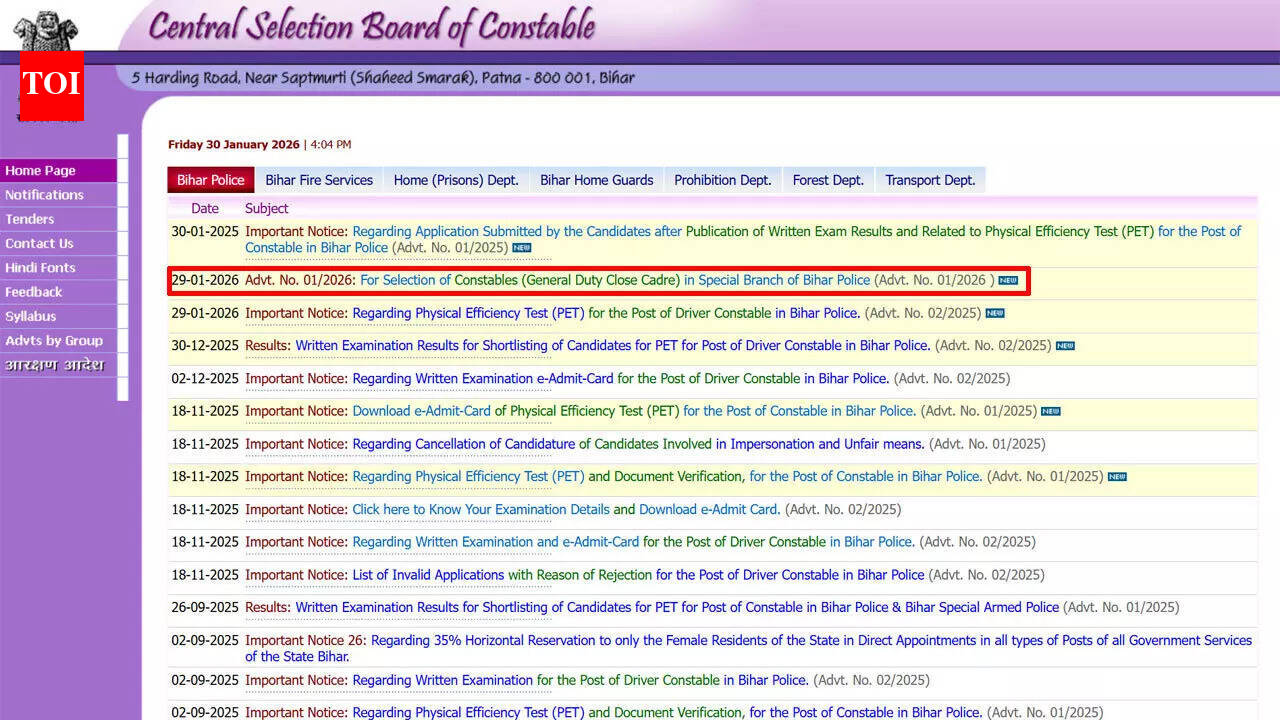Open the Syllabus page

(x=29, y=316)
